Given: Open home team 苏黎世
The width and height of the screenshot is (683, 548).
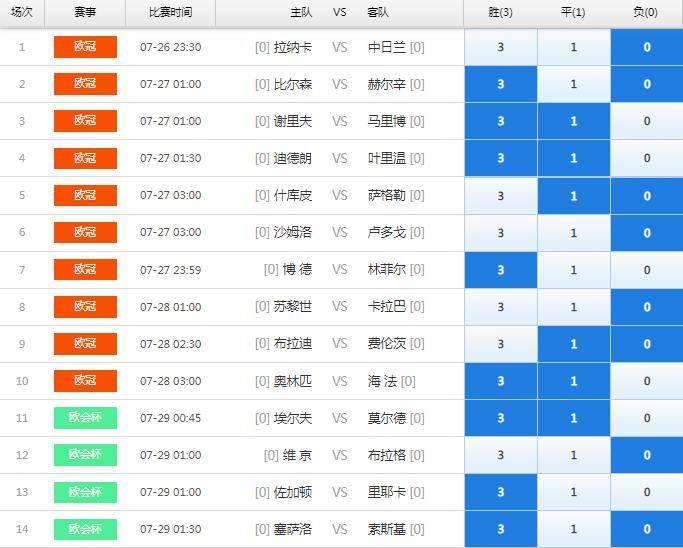Looking at the screenshot, I should (x=293, y=307).
